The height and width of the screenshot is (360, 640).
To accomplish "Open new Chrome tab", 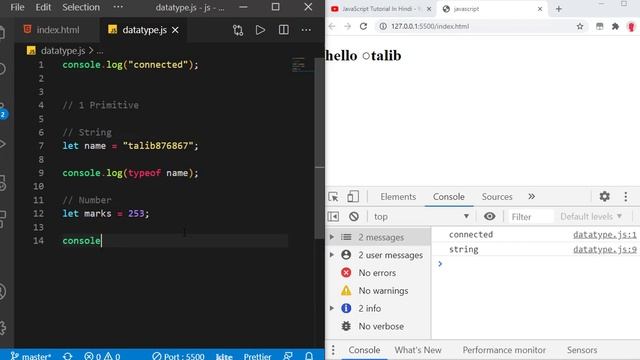I will pos(559,9).
